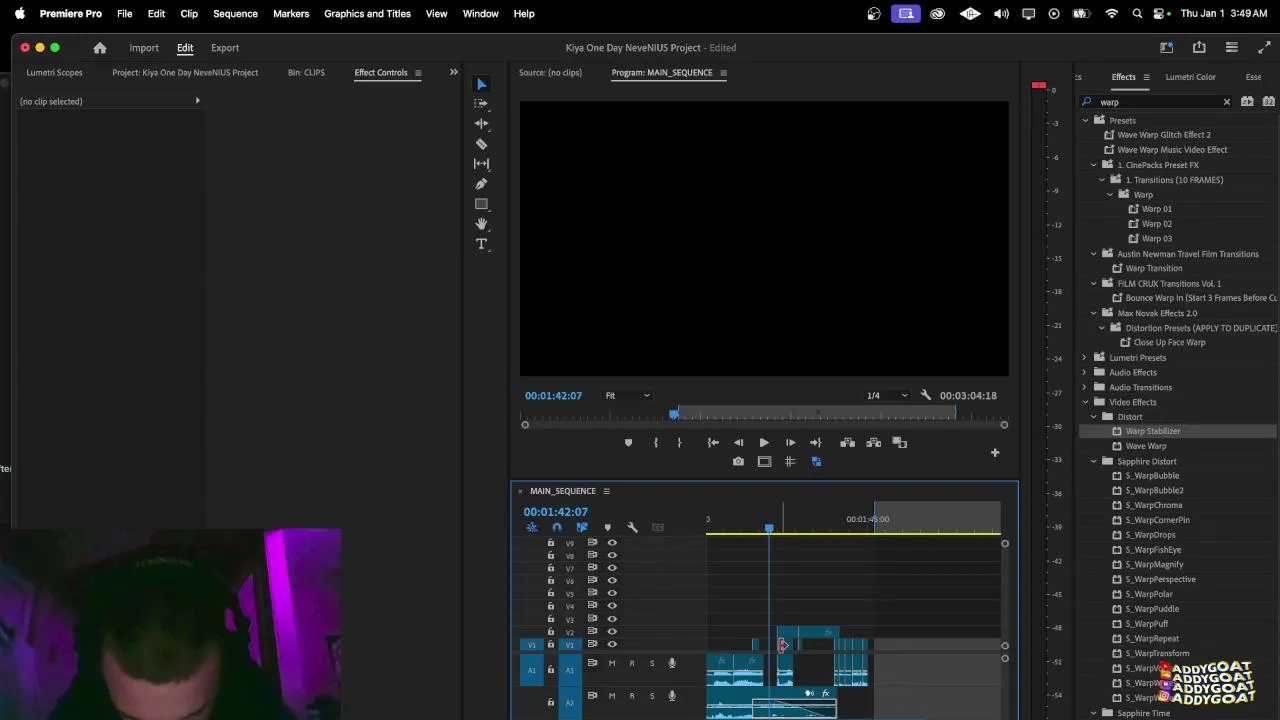Click Go to Out point
The image size is (1280, 720).
(x=815, y=443)
